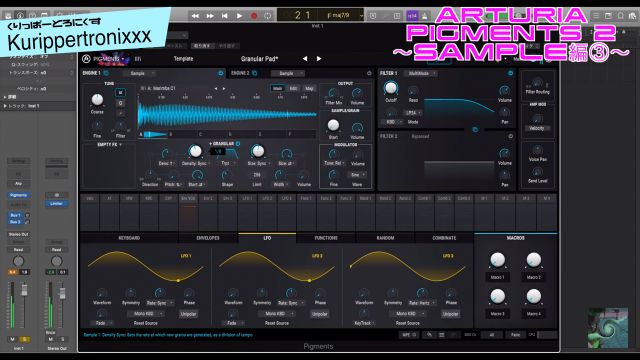The width and height of the screenshot is (640, 360).
Task: Expand the Empty FX dropdown
Action: [x=109, y=144]
